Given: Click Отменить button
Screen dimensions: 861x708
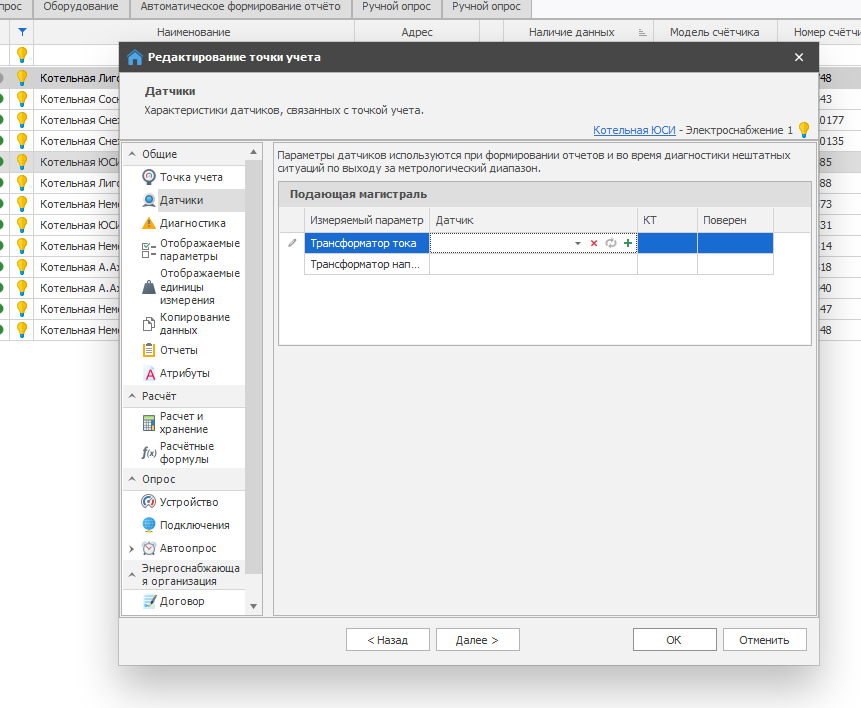Looking at the screenshot, I should pos(764,640).
